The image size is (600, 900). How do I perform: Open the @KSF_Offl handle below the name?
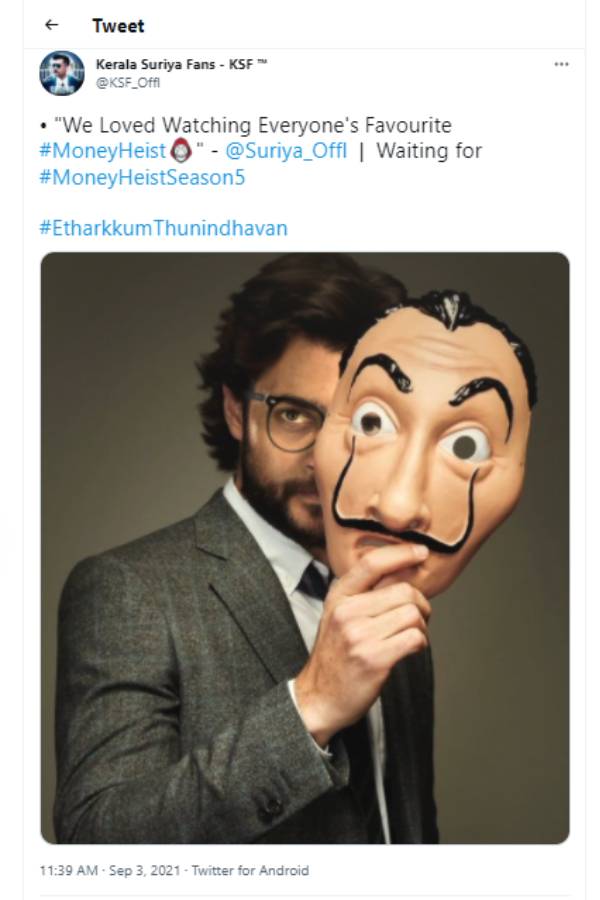coord(128,83)
